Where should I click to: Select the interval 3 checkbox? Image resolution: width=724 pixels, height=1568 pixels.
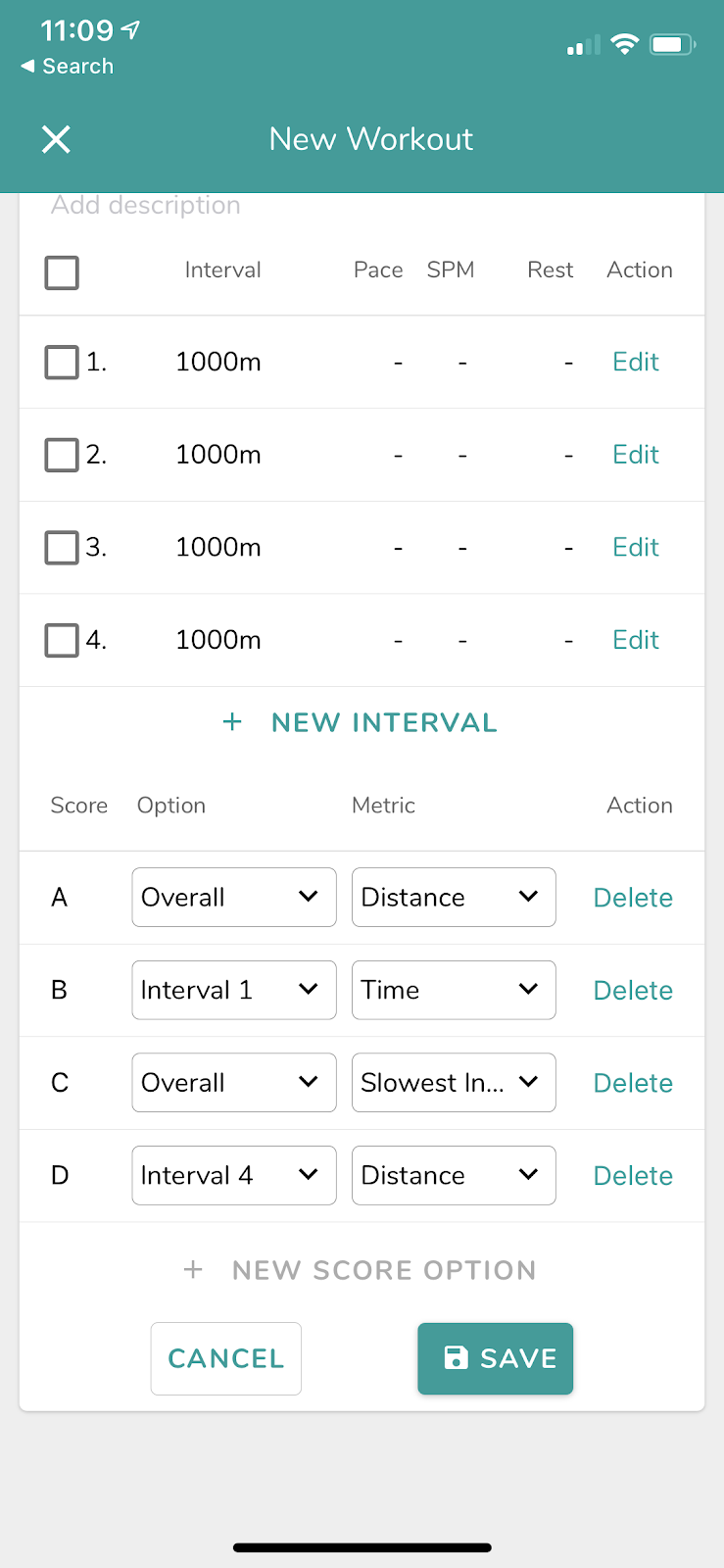click(x=62, y=548)
